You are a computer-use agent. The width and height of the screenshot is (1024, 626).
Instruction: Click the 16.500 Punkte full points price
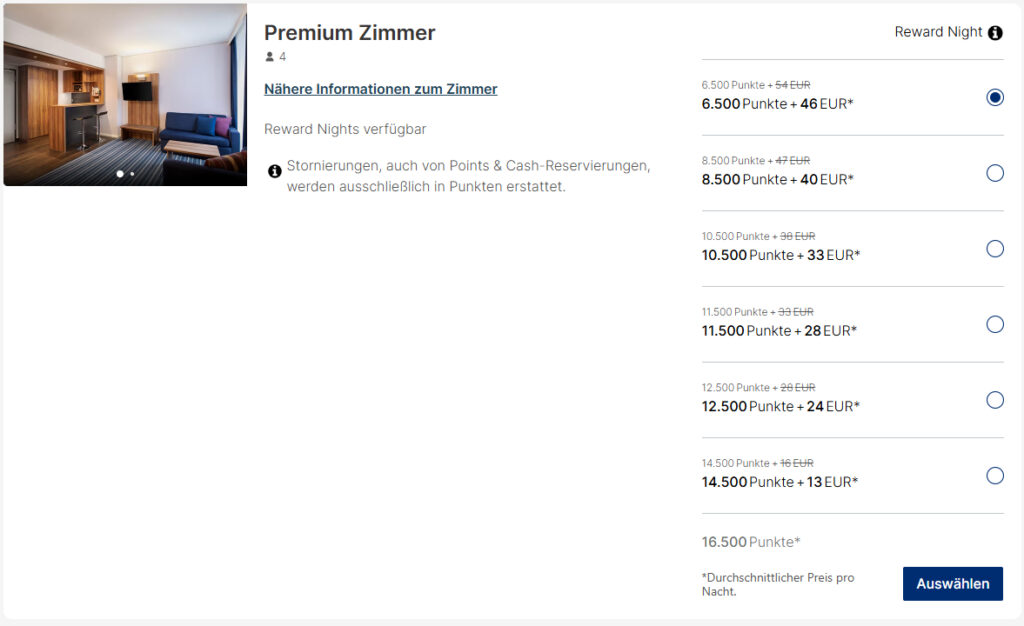(x=751, y=542)
